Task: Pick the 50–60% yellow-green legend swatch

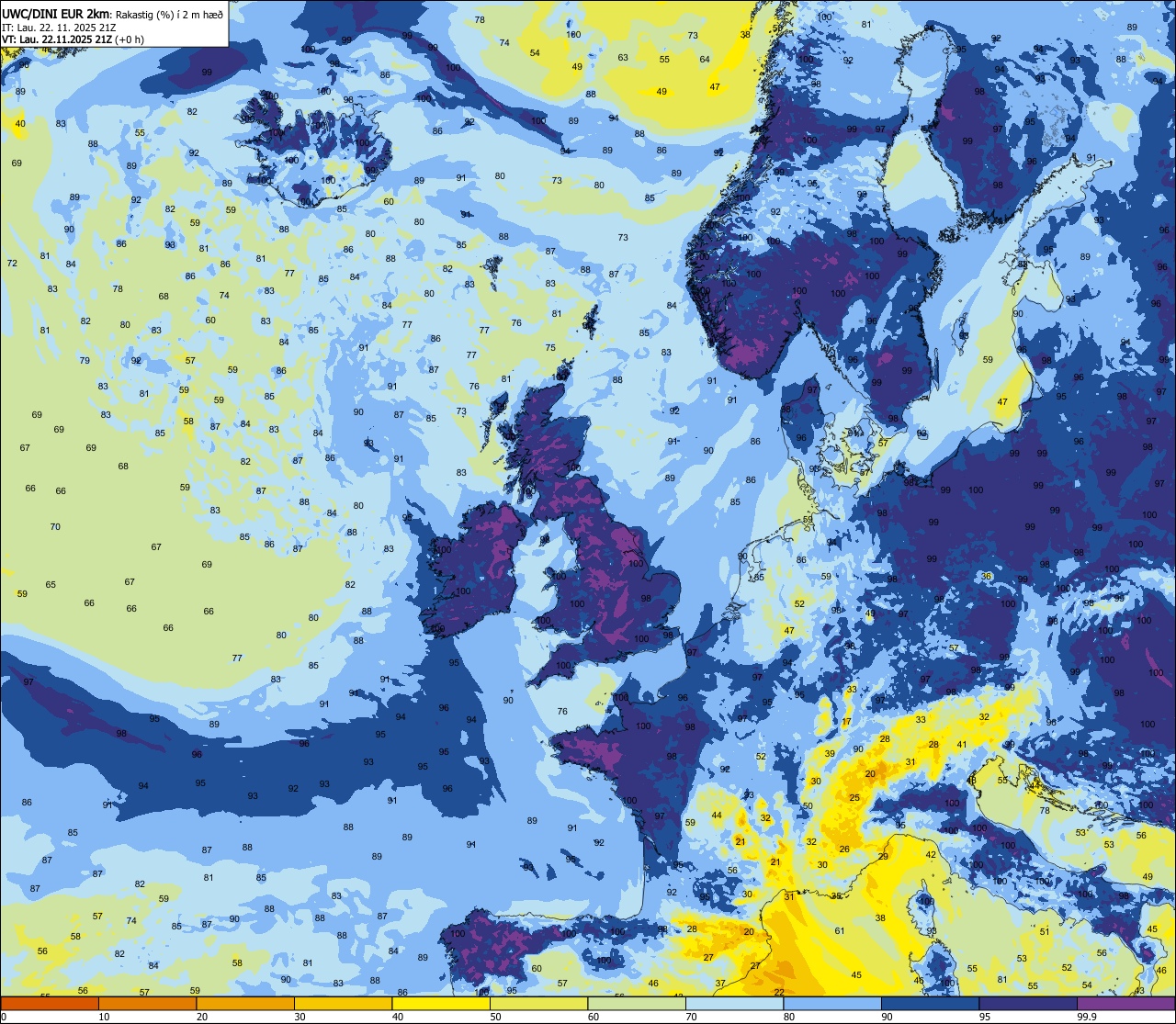Action: 538,1004
